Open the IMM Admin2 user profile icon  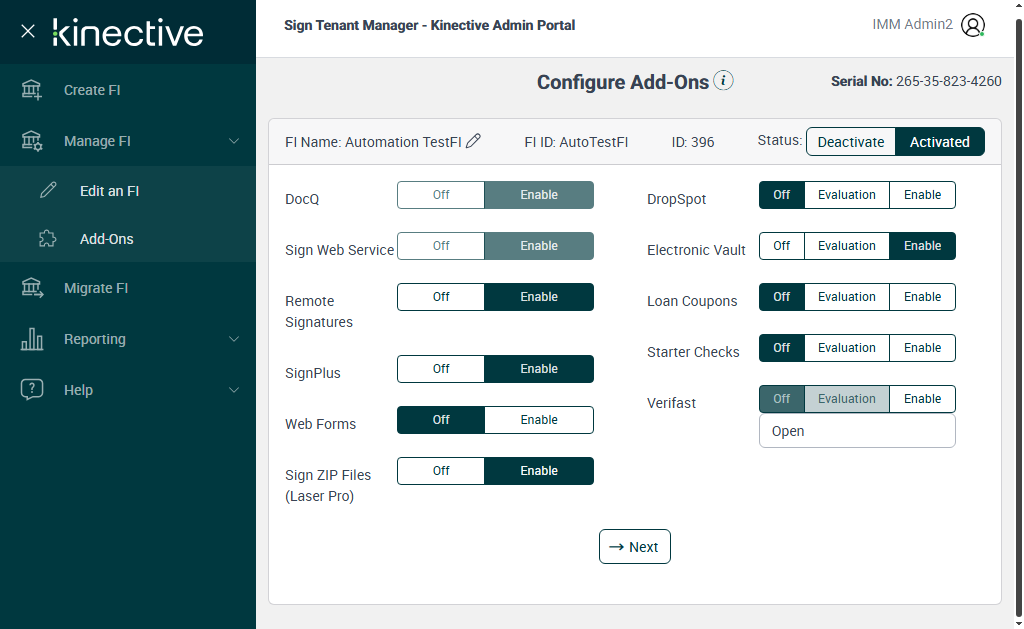pos(972,26)
